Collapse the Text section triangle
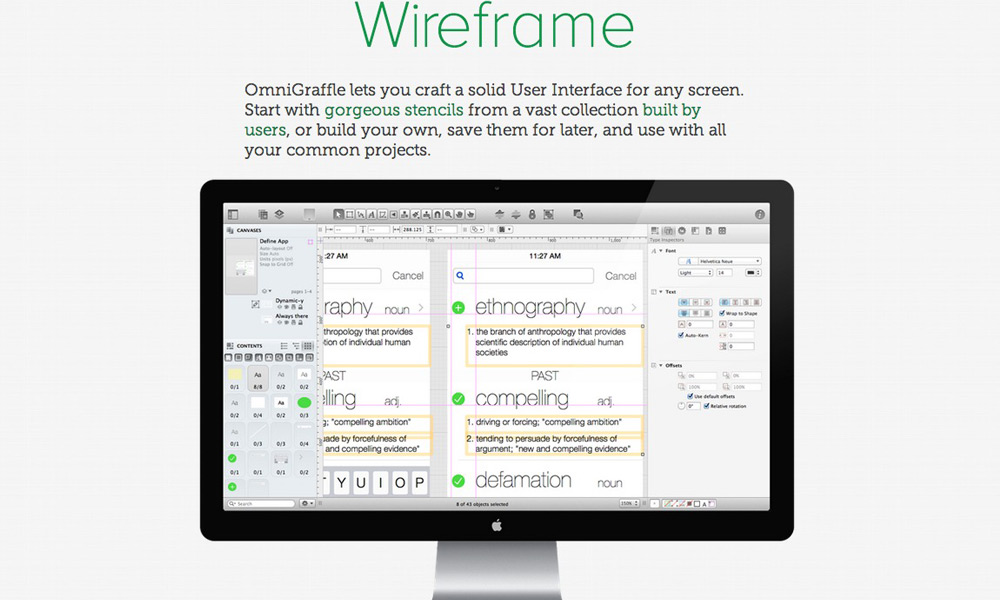Viewport: 1000px width, 600px height. (661, 292)
